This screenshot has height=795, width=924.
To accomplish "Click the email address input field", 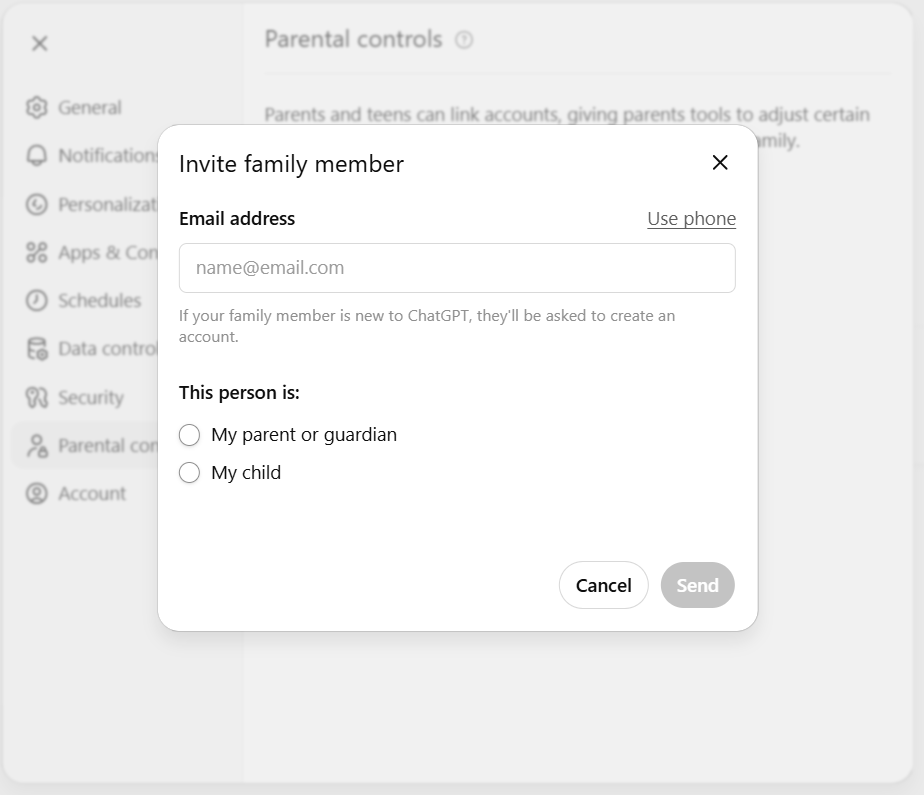I will (x=457, y=268).
